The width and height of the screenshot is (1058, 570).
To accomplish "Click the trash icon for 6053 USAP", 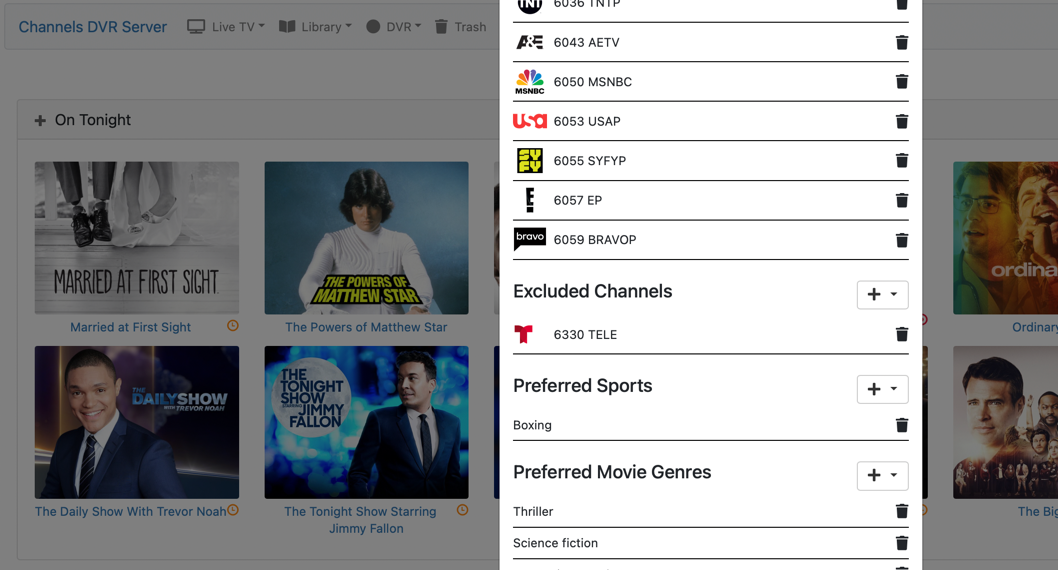I will click(901, 121).
